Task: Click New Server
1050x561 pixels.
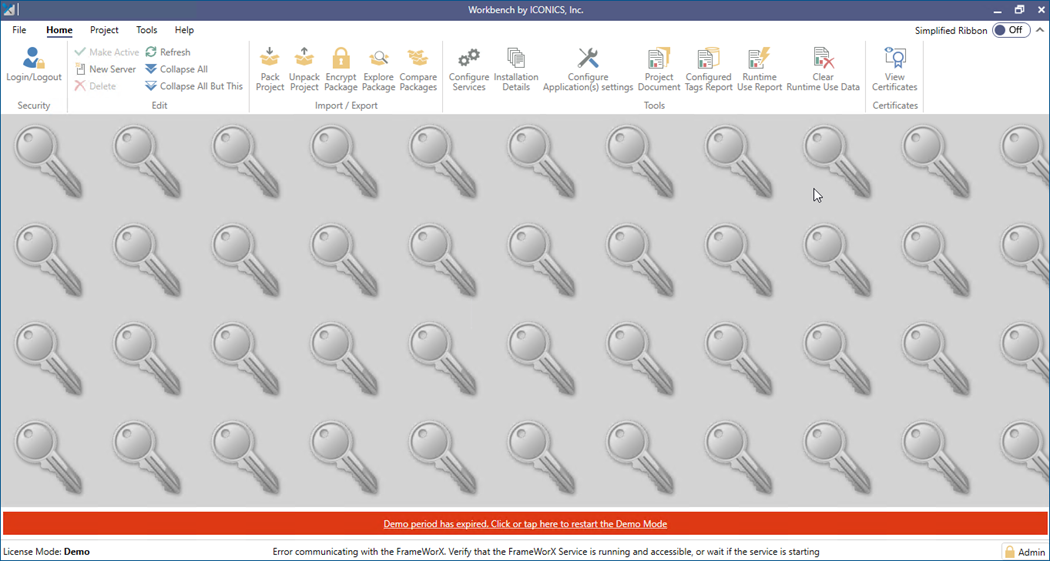Action: 105,69
